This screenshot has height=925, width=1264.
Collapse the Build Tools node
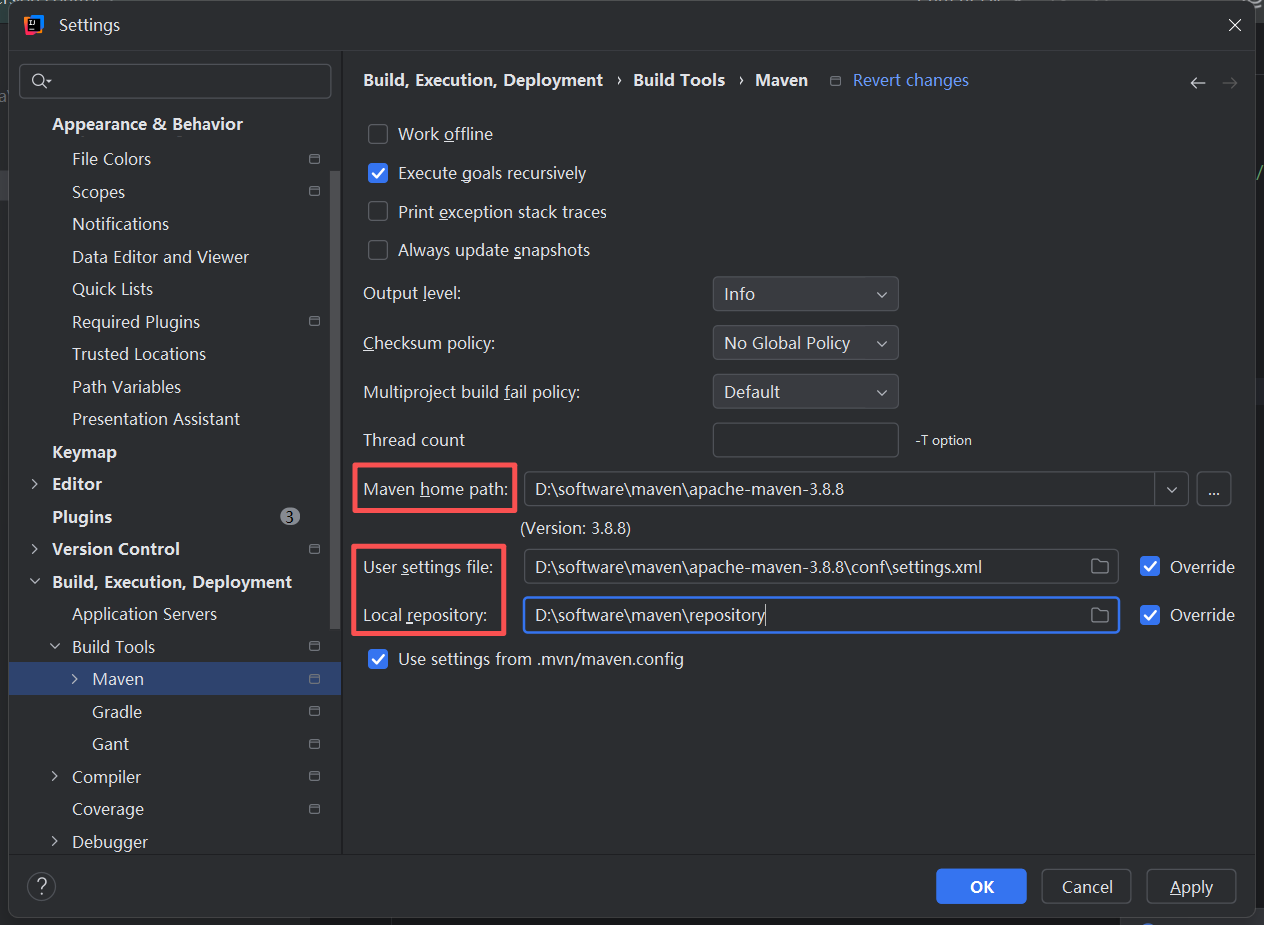(x=55, y=647)
